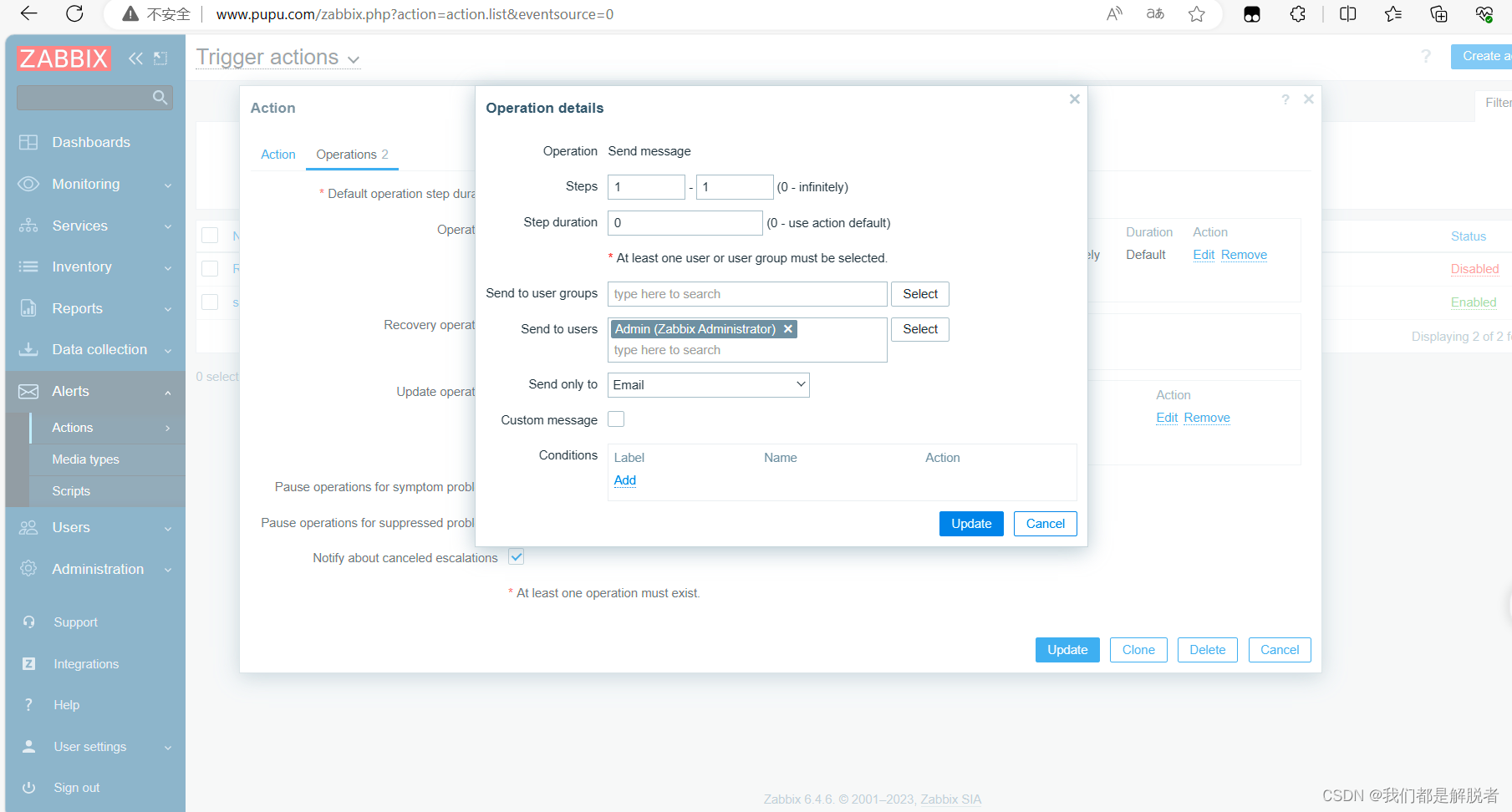
Task: Open browser essentials heart icon
Action: (x=1484, y=13)
